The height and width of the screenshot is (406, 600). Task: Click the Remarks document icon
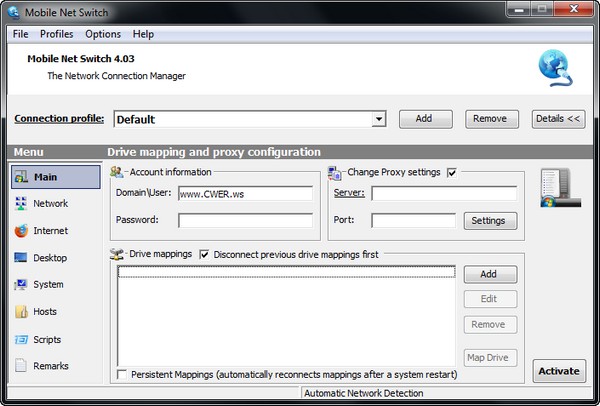[x=21, y=365]
